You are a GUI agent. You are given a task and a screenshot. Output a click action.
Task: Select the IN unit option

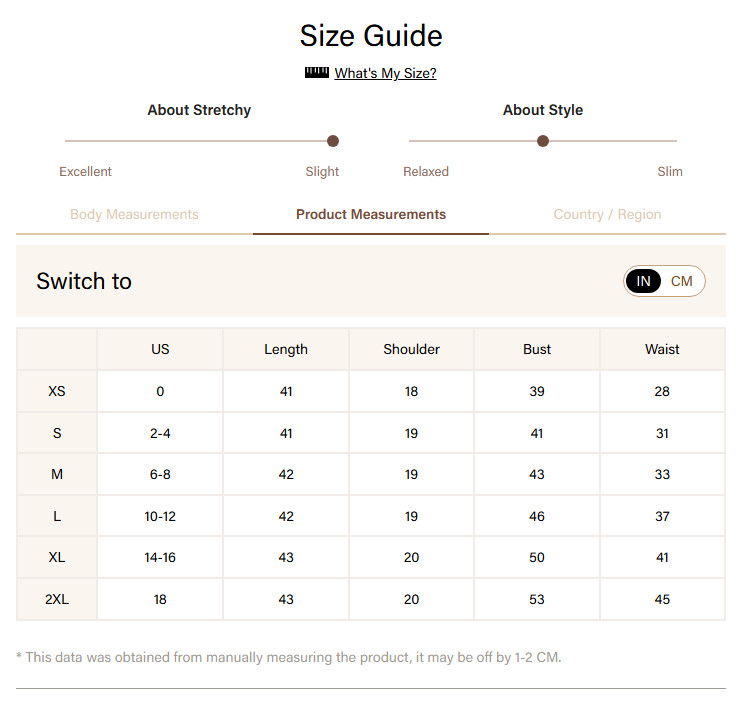tap(643, 281)
